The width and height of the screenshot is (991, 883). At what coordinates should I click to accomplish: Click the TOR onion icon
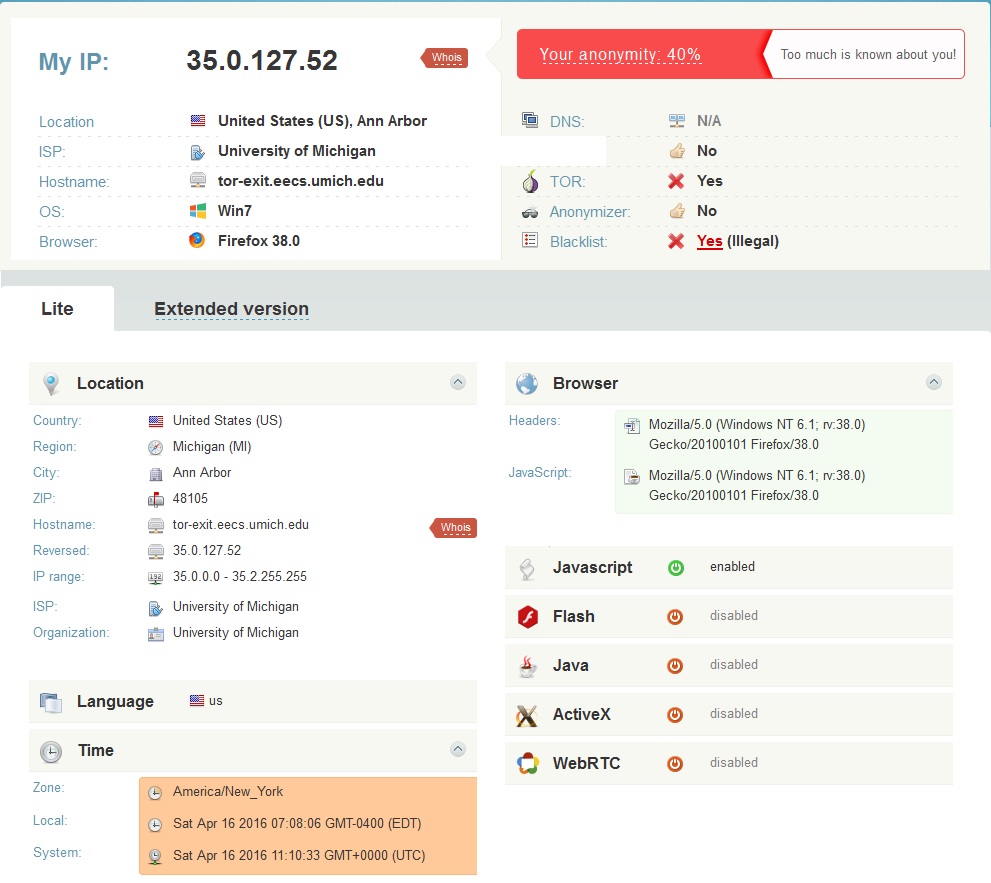(530, 182)
